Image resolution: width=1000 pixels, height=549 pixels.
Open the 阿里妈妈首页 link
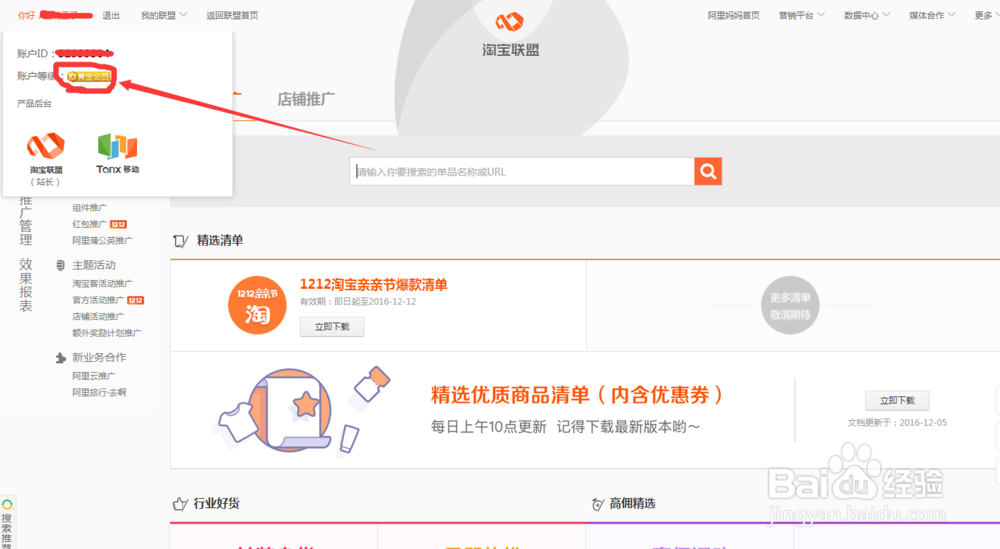[733, 15]
